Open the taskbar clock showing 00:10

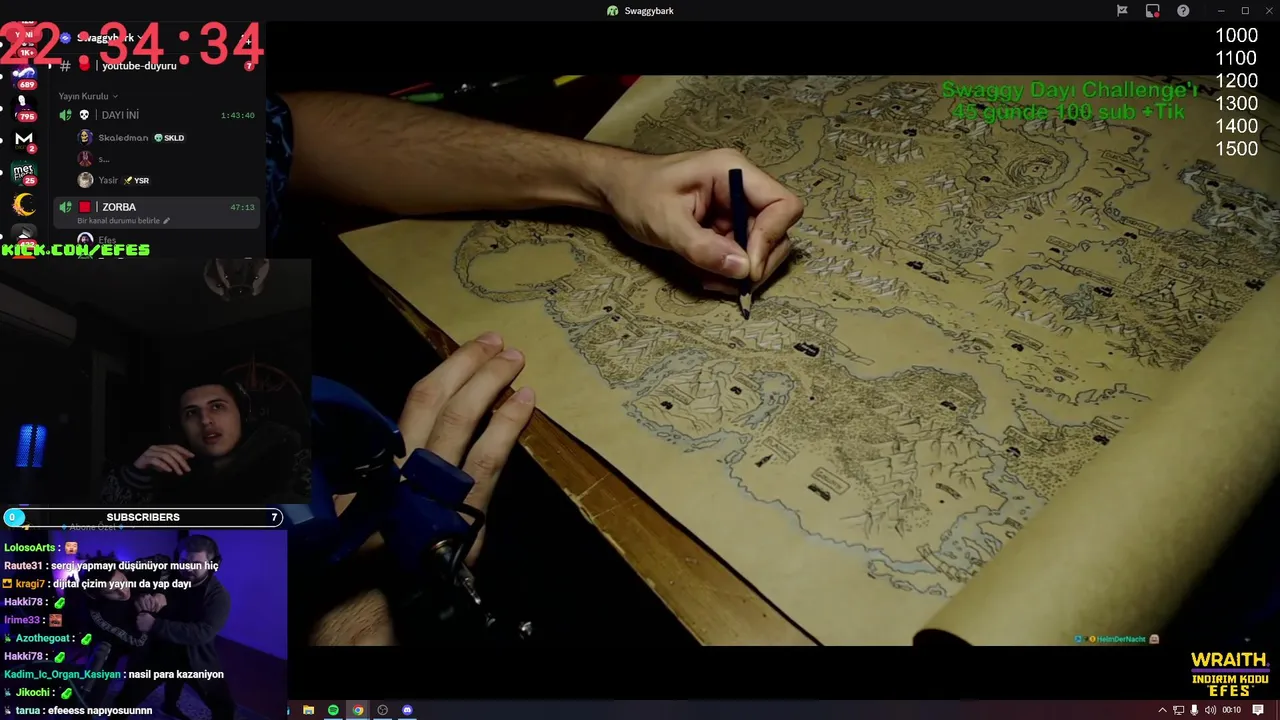(x=1232, y=710)
